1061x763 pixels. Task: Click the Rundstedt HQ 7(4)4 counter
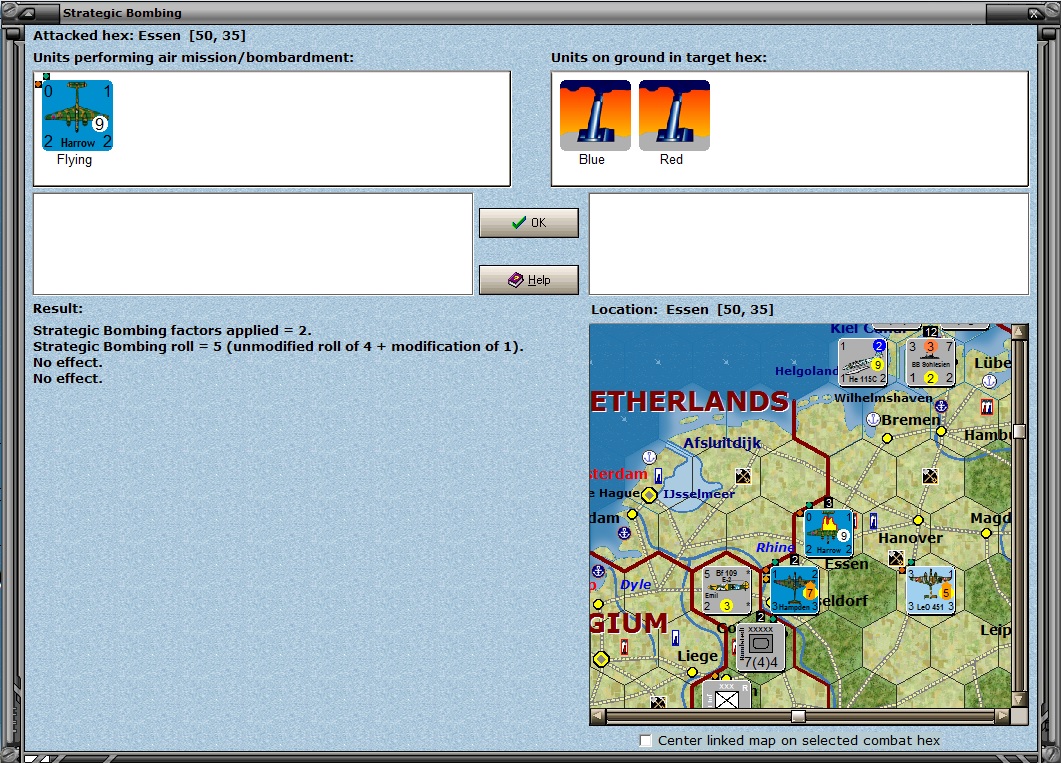pos(761,647)
